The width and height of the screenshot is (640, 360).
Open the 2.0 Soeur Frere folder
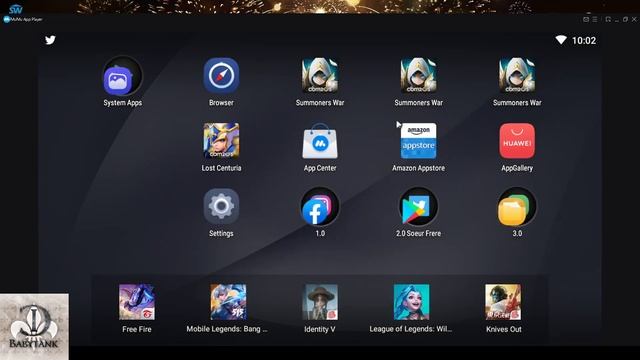[x=418, y=207]
